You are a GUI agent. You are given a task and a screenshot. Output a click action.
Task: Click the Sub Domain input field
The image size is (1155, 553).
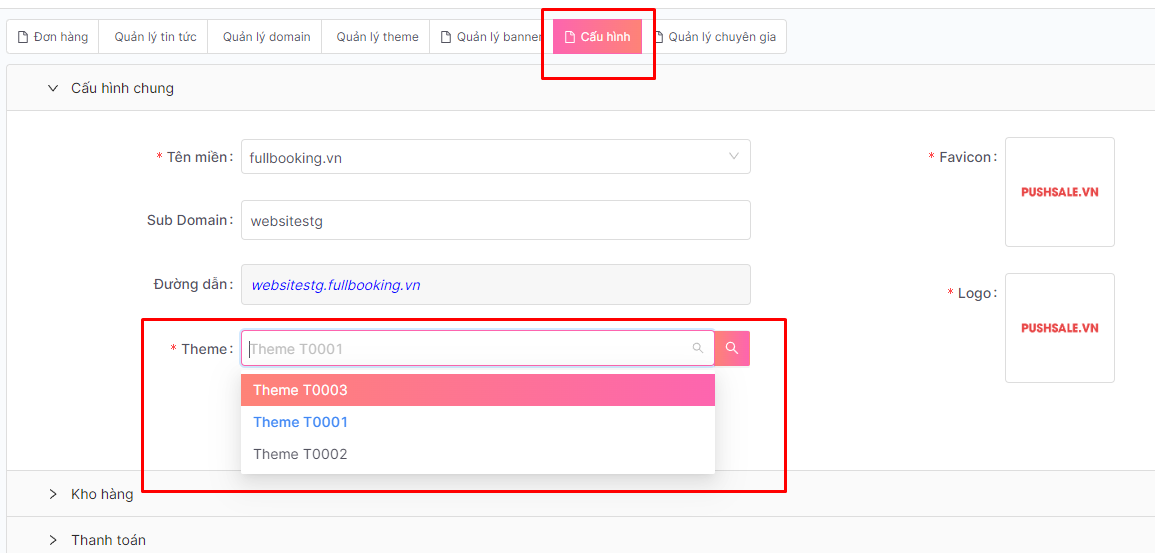point(495,220)
